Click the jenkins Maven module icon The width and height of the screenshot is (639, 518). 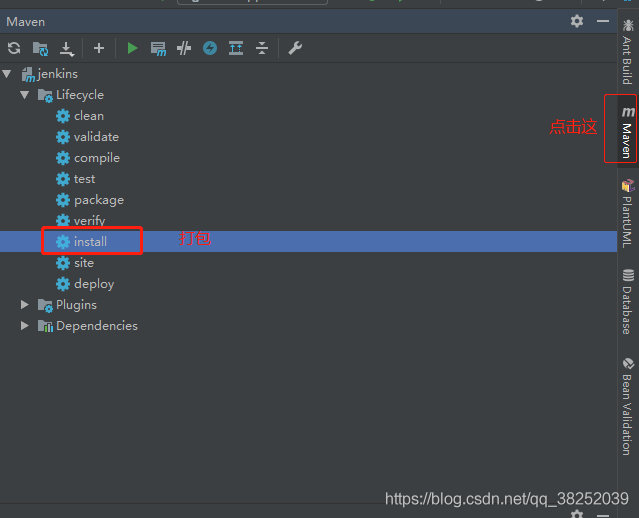pos(28,75)
